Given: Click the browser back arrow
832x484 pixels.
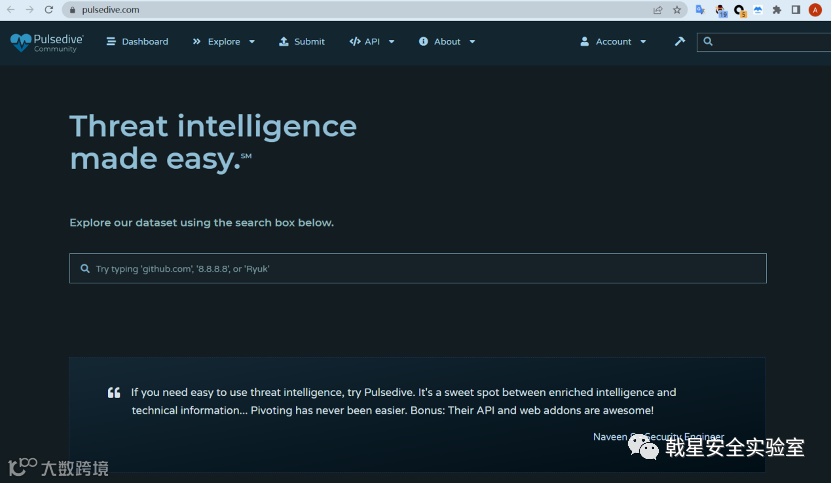Looking at the screenshot, I should 11,10.
